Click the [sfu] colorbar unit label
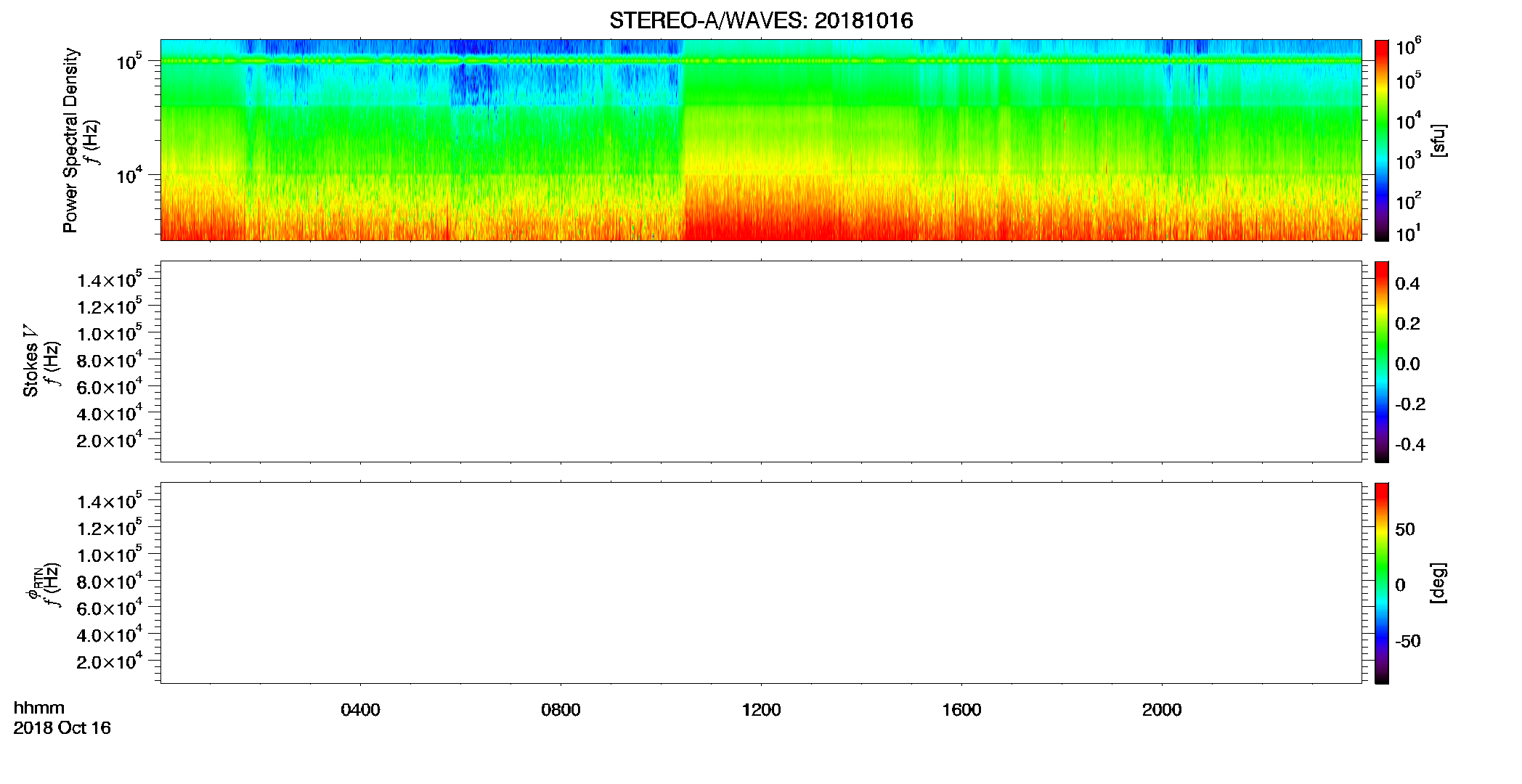The image size is (1522, 784). click(x=1438, y=140)
